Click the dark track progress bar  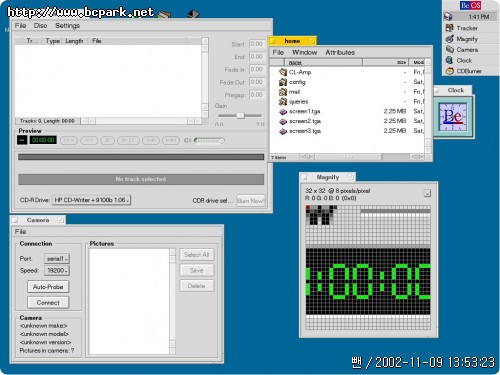pos(141,157)
